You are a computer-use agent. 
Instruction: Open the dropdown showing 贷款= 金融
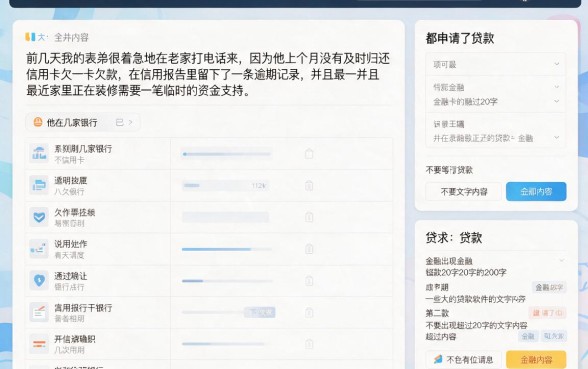(x=495, y=138)
